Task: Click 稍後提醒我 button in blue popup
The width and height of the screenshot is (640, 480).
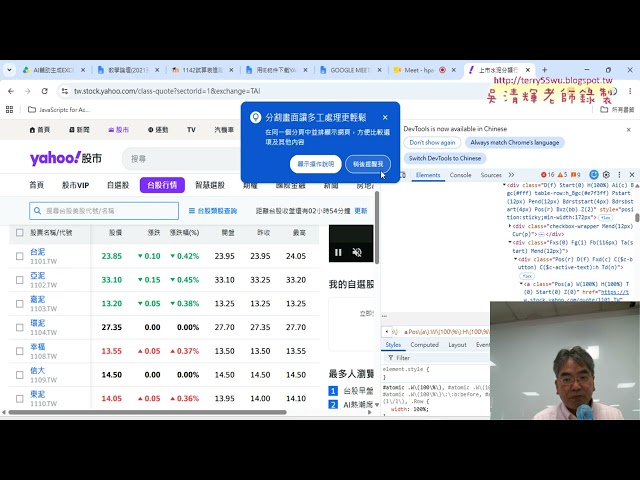Action: tap(368, 164)
